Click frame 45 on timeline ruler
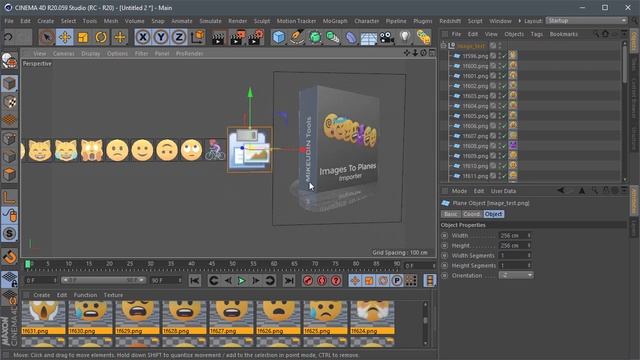This screenshot has width=640, height=360. (x=212, y=264)
